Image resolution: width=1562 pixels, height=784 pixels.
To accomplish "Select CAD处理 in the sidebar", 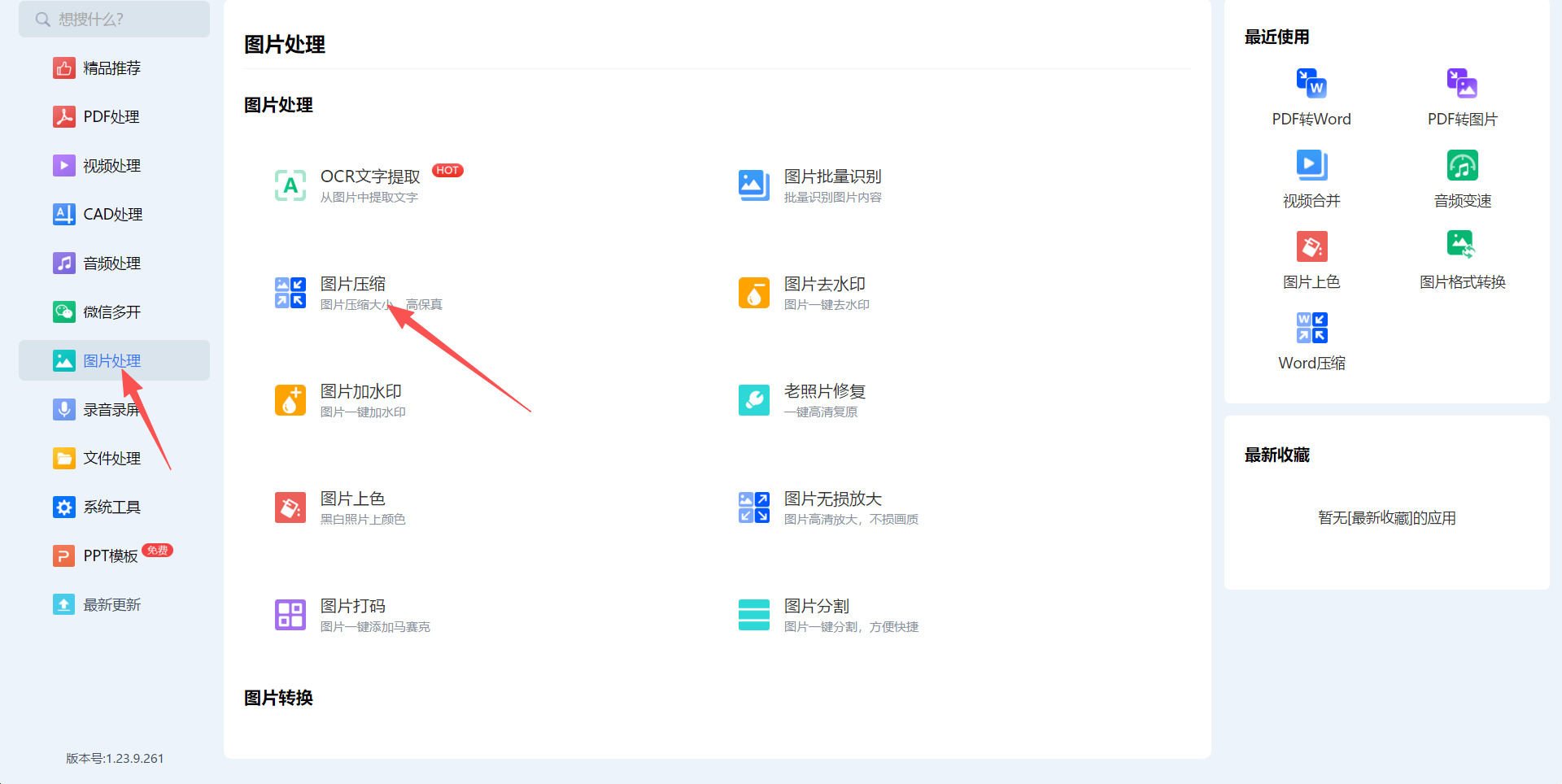I will pyautogui.click(x=113, y=215).
